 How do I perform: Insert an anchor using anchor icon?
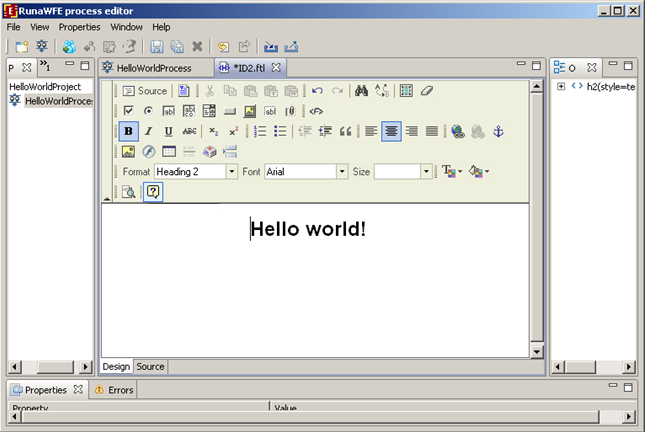click(x=500, y=131)
